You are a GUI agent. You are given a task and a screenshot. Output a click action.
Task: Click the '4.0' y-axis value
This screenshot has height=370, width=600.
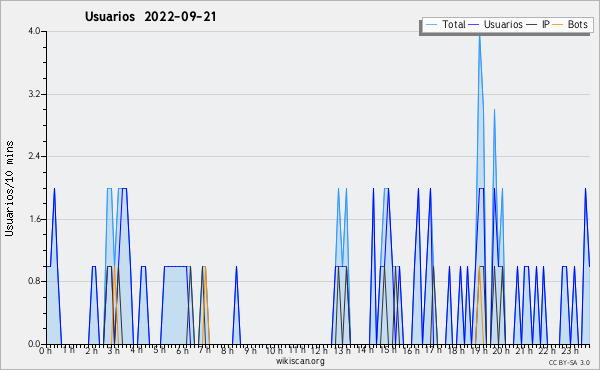(34, 31)
